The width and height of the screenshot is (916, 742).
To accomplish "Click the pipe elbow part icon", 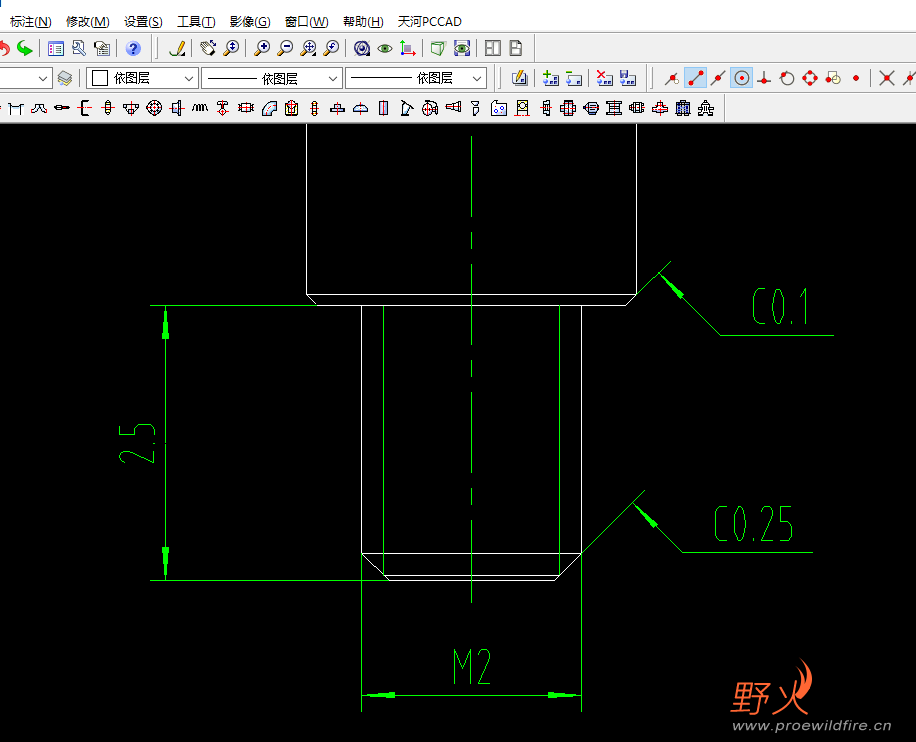I will point(269,108).
